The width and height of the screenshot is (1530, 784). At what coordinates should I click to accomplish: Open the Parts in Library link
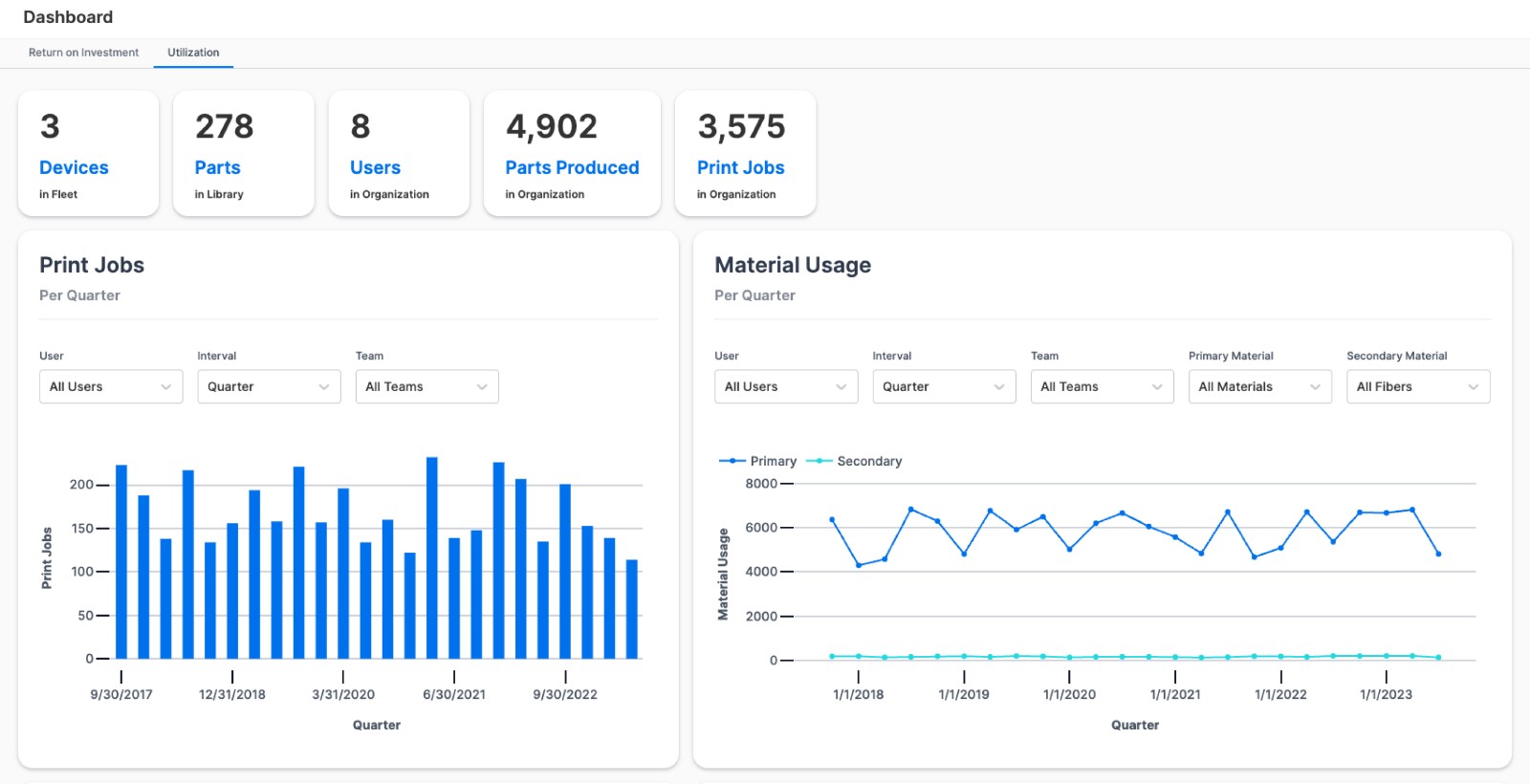(x=217, y=167)
